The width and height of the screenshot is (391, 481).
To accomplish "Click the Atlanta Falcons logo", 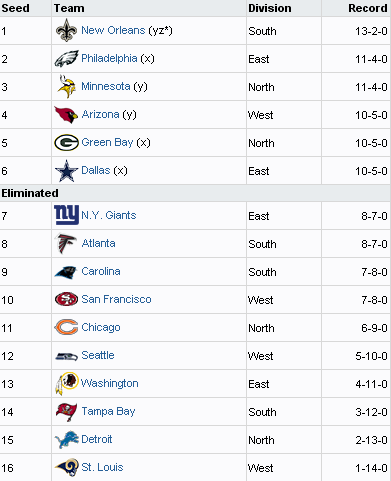I will click(66, 243).
